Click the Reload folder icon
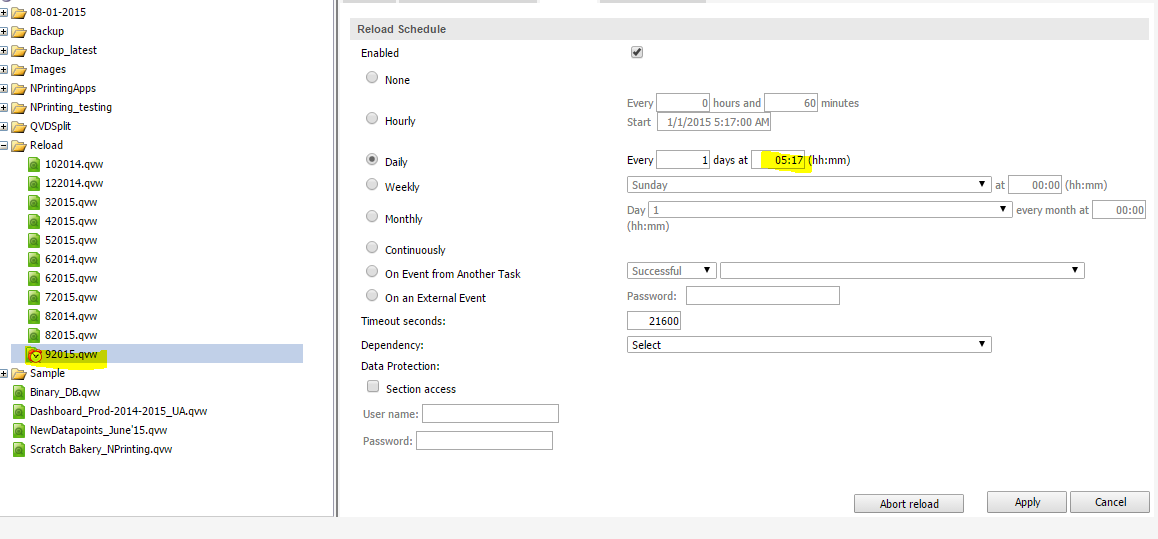Viewport: 1158px width, 539px height. (x=18, y=145)
